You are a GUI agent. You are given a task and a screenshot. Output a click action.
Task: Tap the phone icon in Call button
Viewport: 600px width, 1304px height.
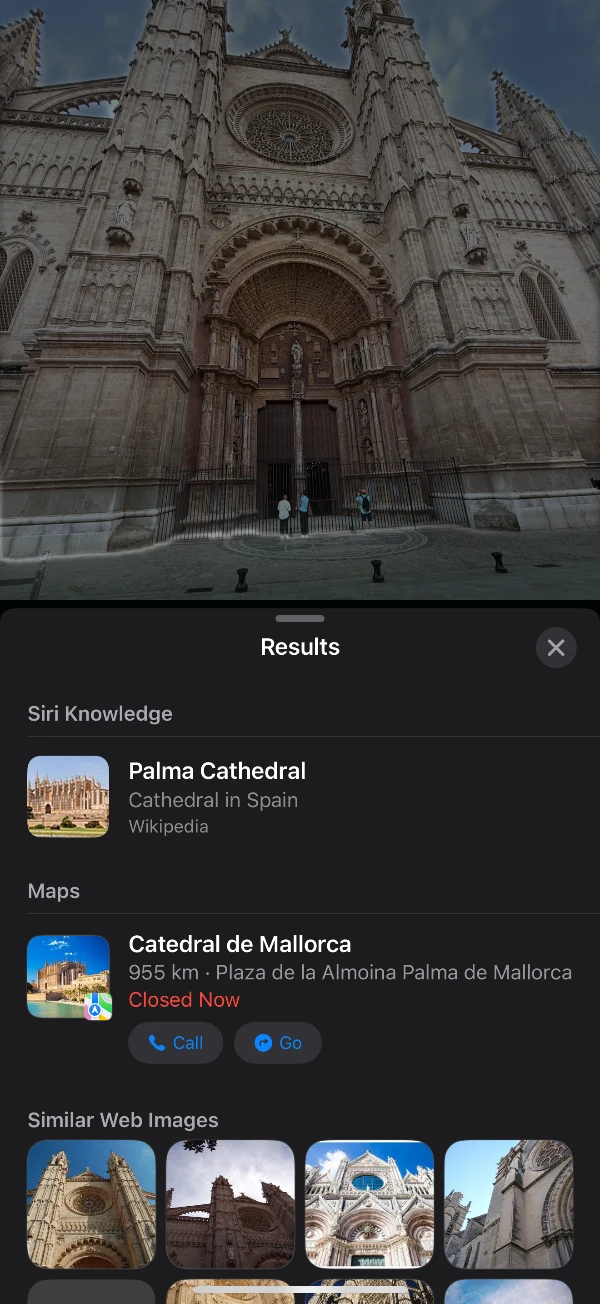[156, 1043]
